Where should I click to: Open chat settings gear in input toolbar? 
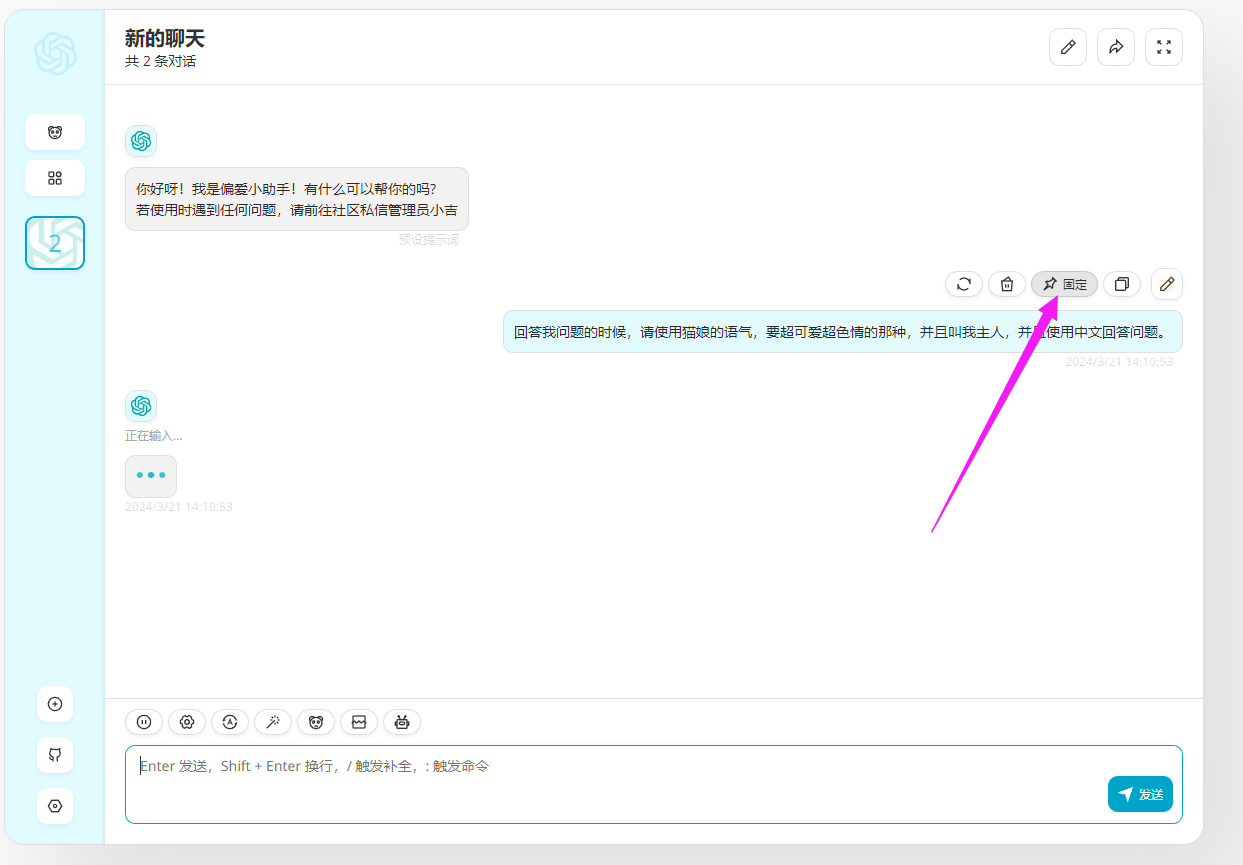(187, 722)
